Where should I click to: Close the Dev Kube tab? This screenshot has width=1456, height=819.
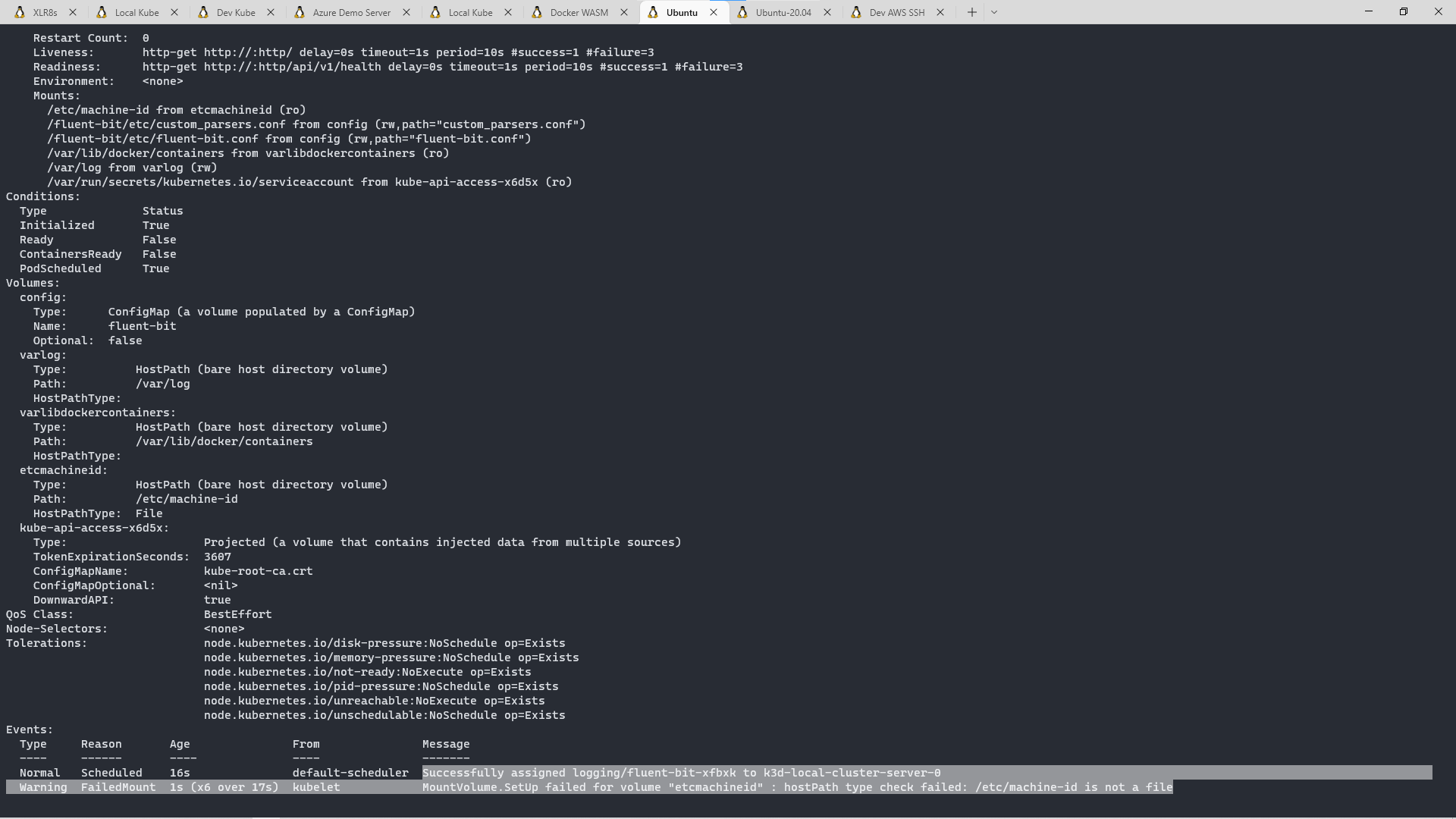pos(271,12)
